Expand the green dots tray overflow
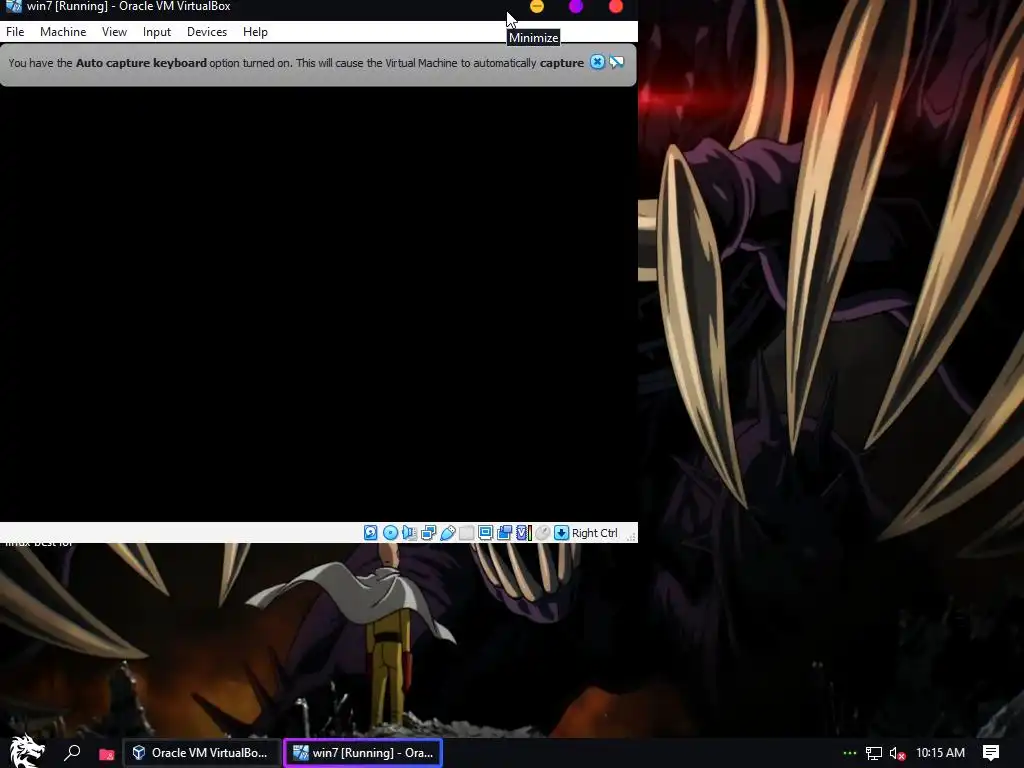 click(850, 753)
